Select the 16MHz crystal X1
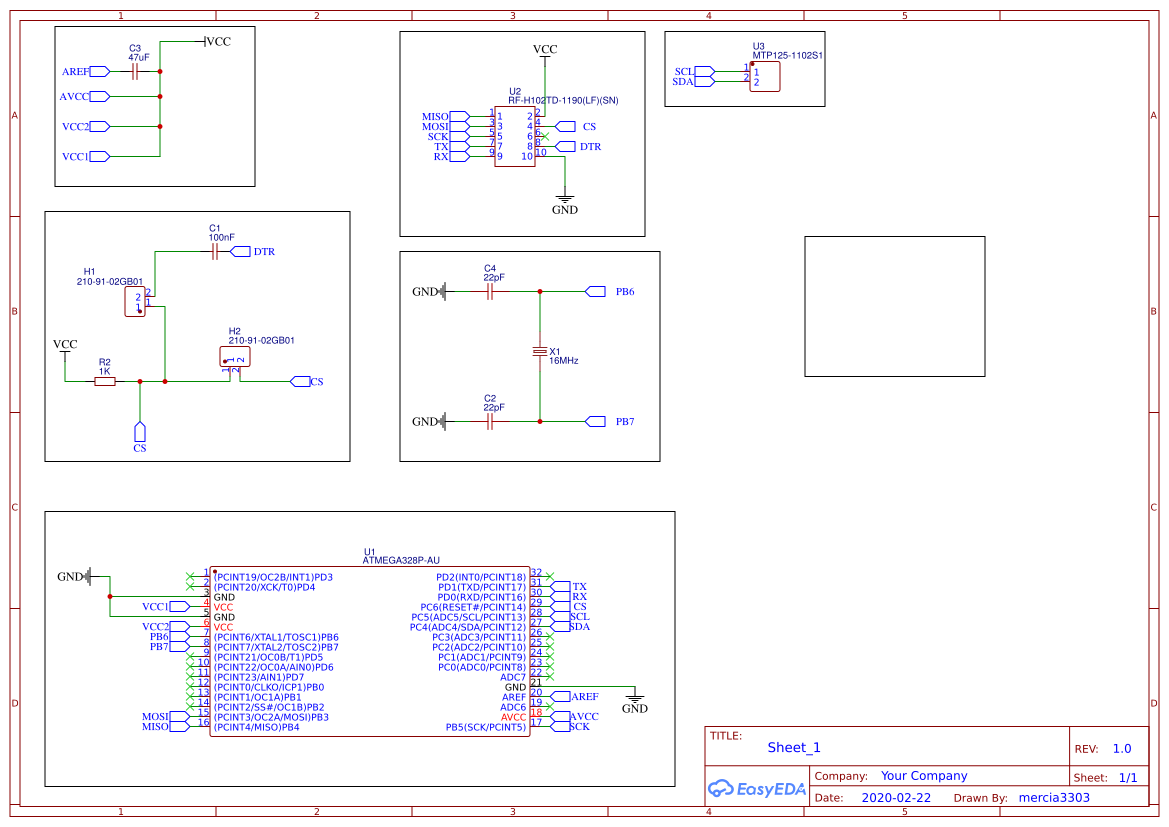 (541, 352)
